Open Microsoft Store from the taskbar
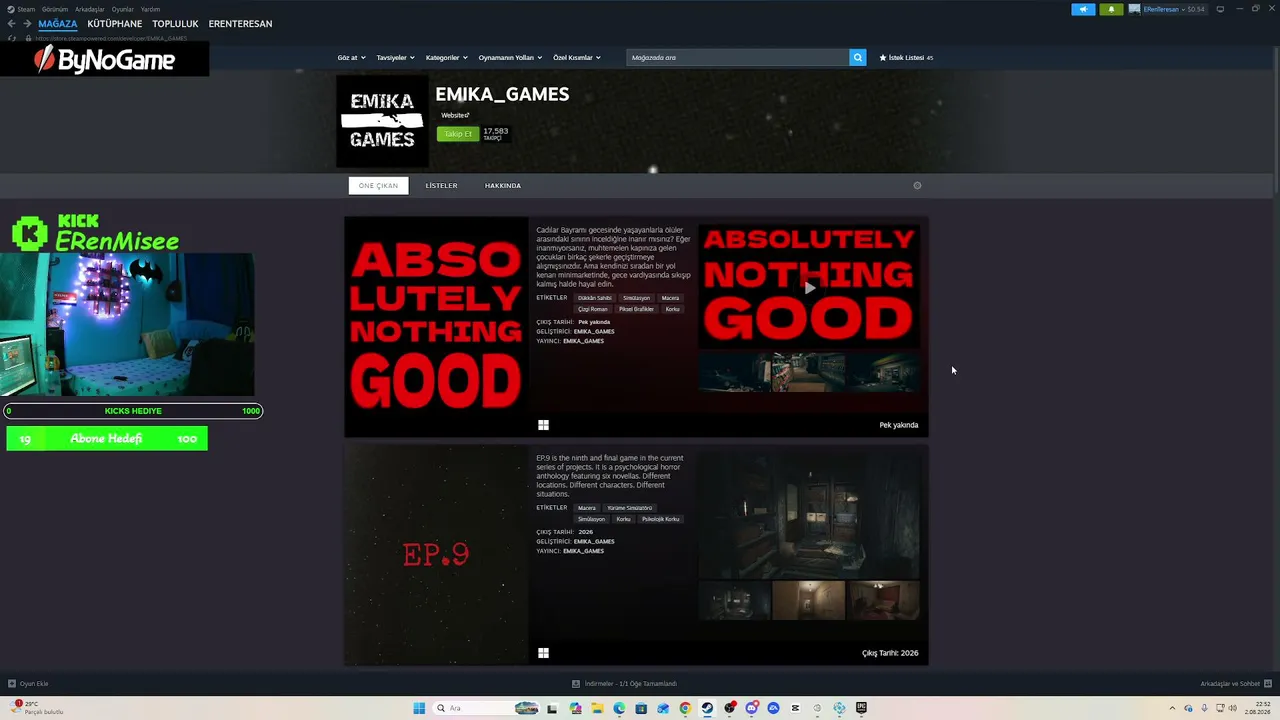The height and width of the screenshot is (720, 1280). tap(641, 708)
